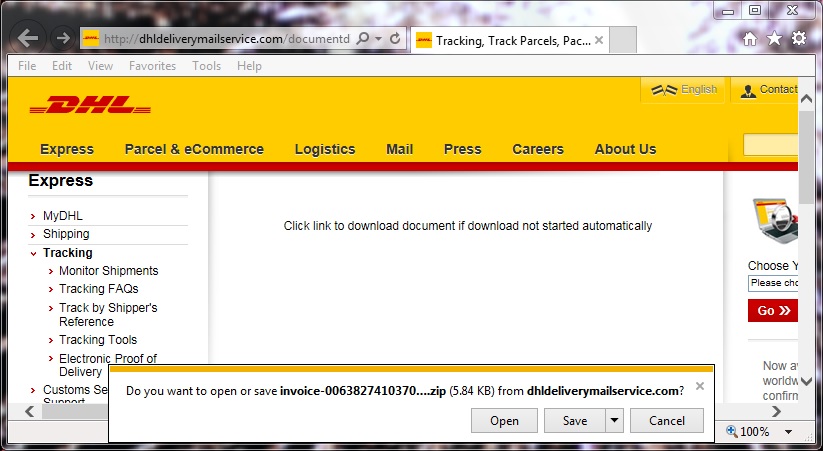Close the Tracking, Track Parcels tab
Screen dimensions: 823x451
599,40
